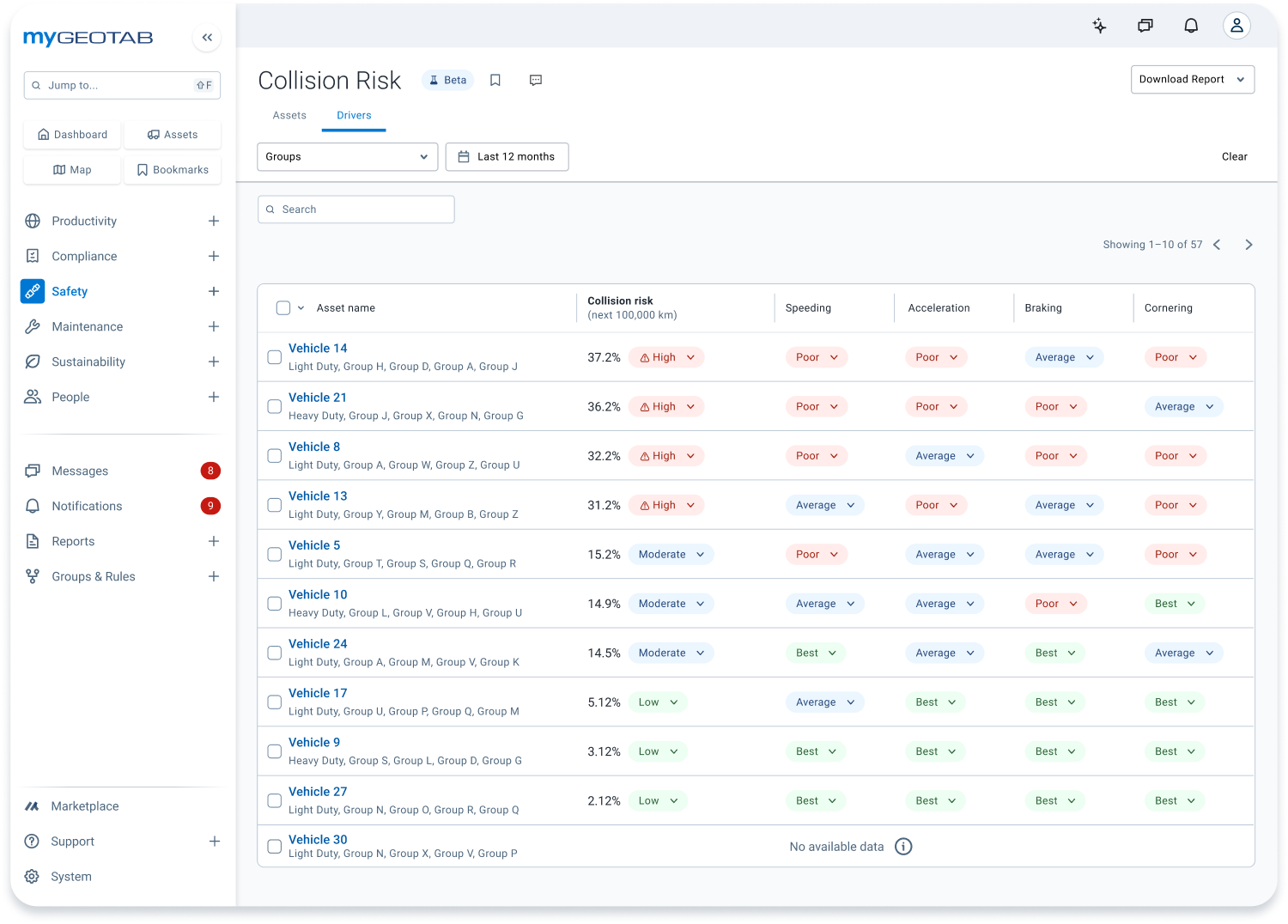This screenshot has height=924, width=1288.
Task: Open the Vehicle 8 details link
Action: (x=314, y=447)
